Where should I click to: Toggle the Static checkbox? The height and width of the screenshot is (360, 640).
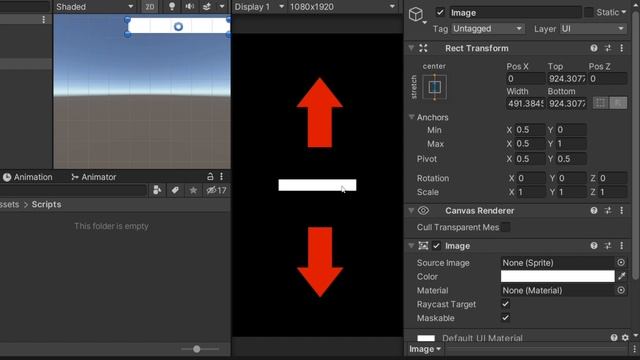tap(588, 12)
